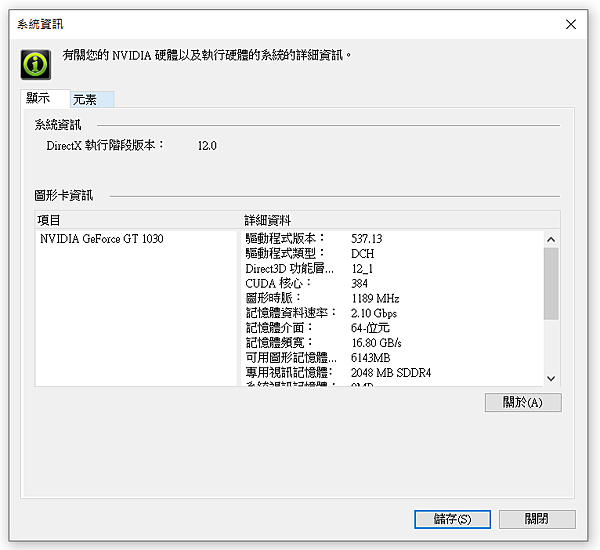Click the value 16.80 GB/s
The image size is (600, 550).
tap(377, 343)
